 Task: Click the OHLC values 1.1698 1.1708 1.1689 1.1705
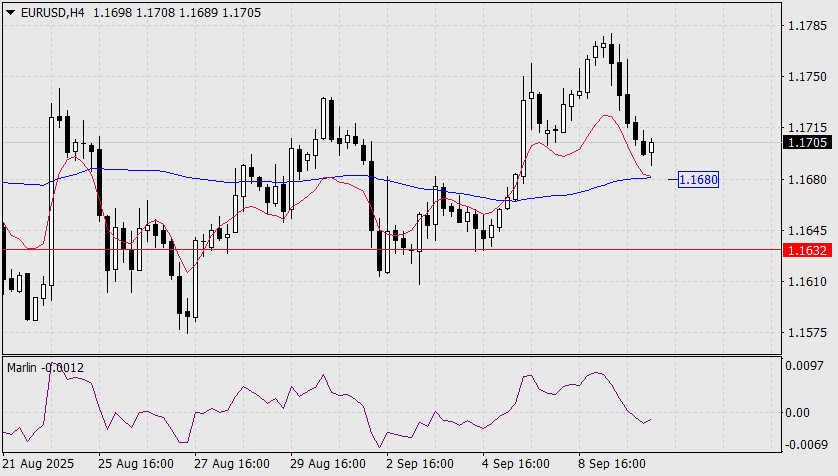pyautogui.click(x=177, y=12)
